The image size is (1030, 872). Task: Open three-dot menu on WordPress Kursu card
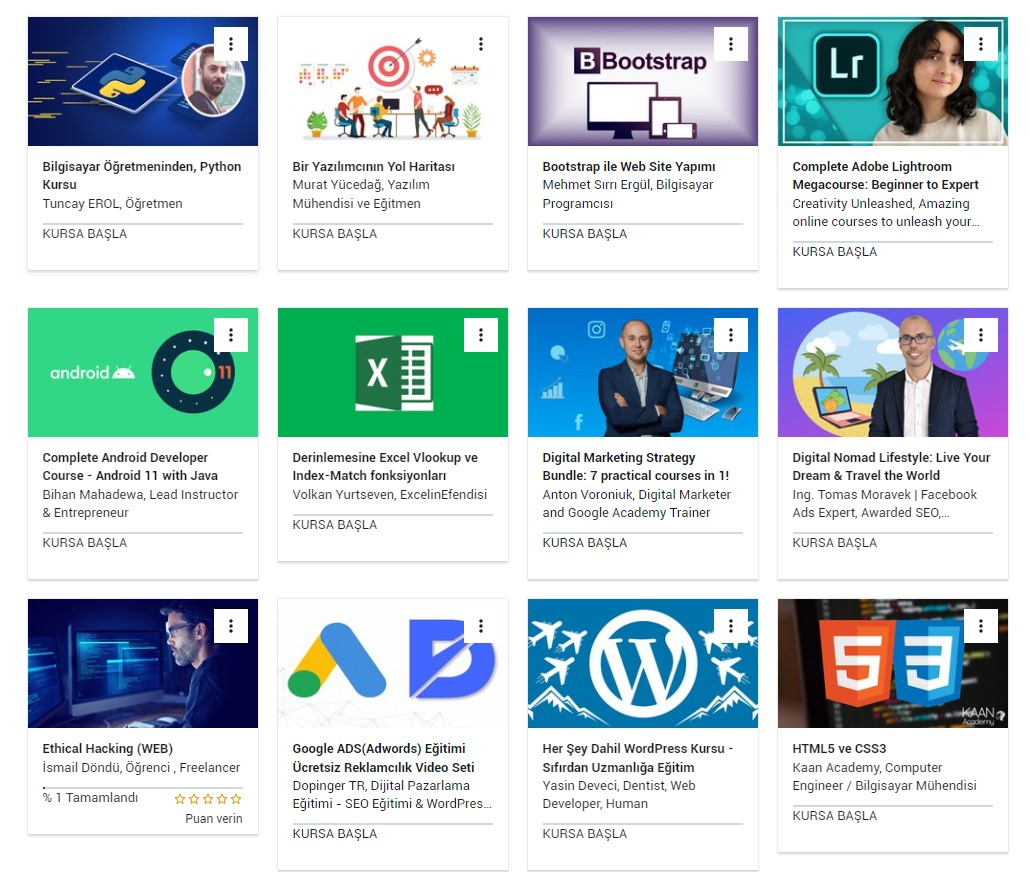730,626
